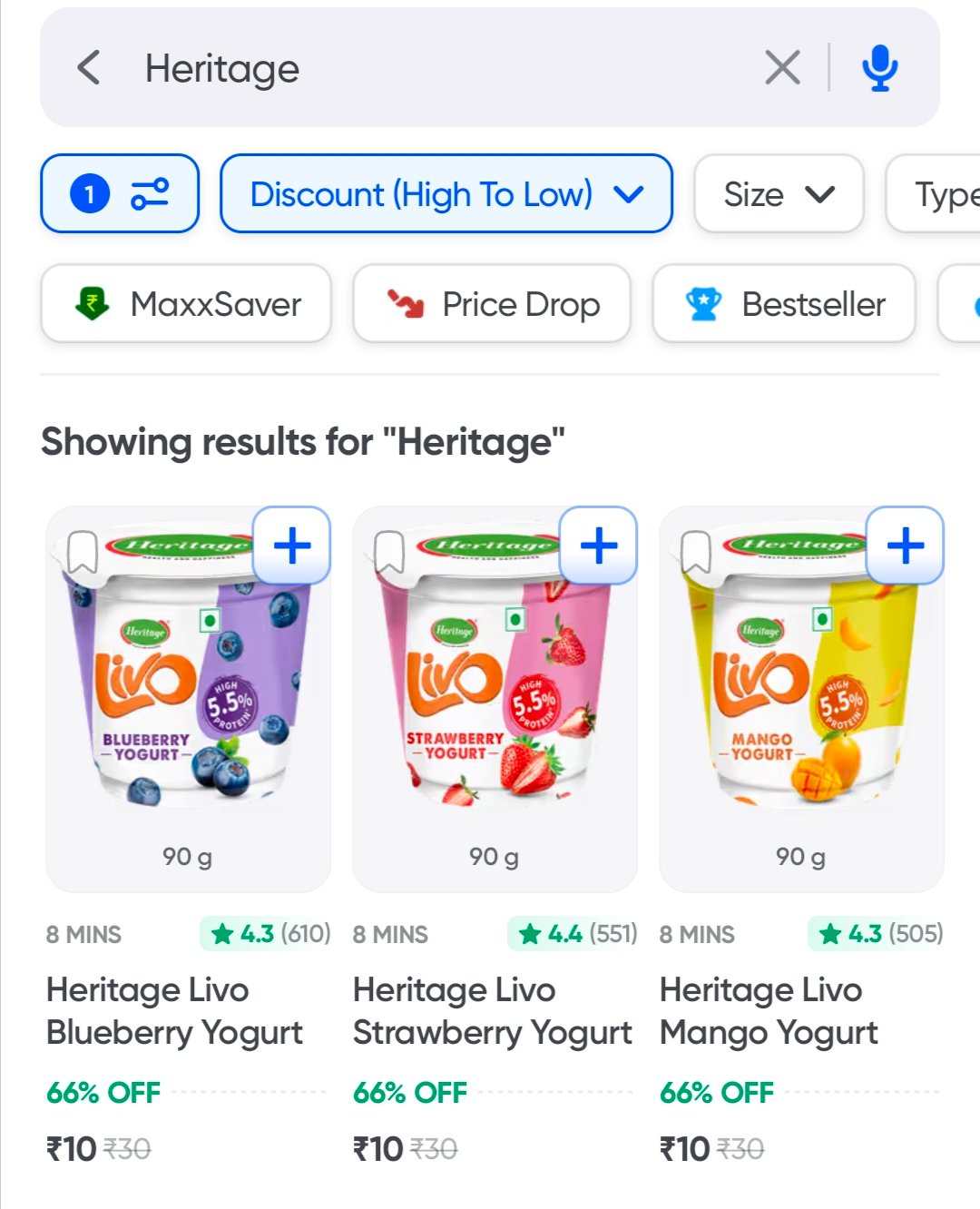Expand the Size filter dropdown
This screenshot has width=980, height=1209.
pyautogui.click(x=779, y=193)
